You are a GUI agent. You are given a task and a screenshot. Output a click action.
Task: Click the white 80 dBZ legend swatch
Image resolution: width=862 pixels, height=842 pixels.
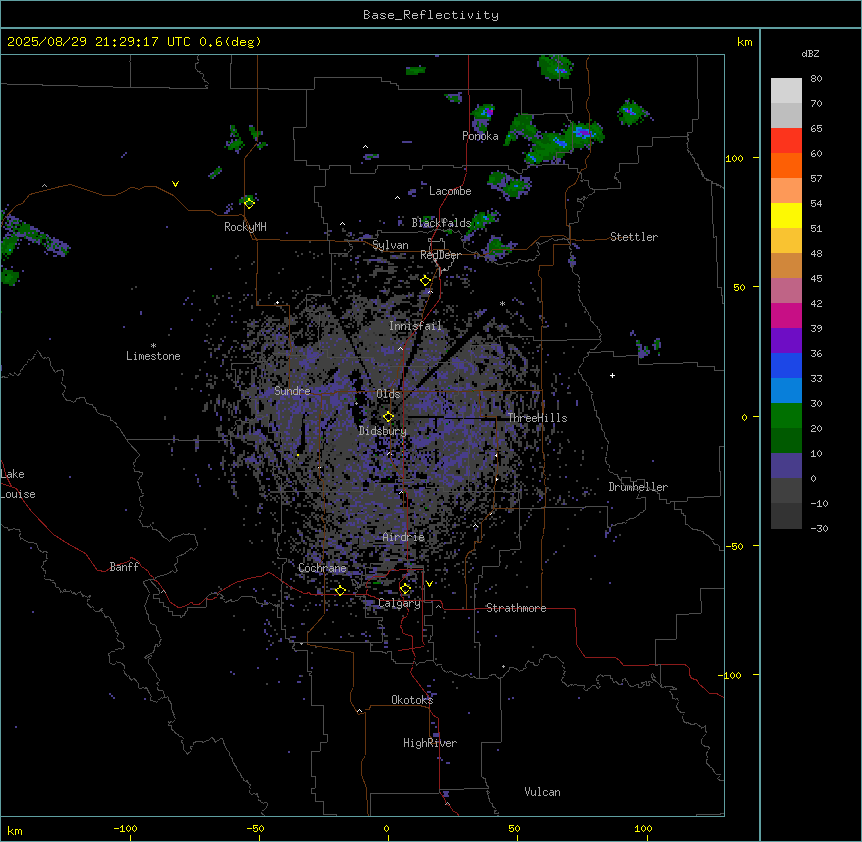click(786, 91)
